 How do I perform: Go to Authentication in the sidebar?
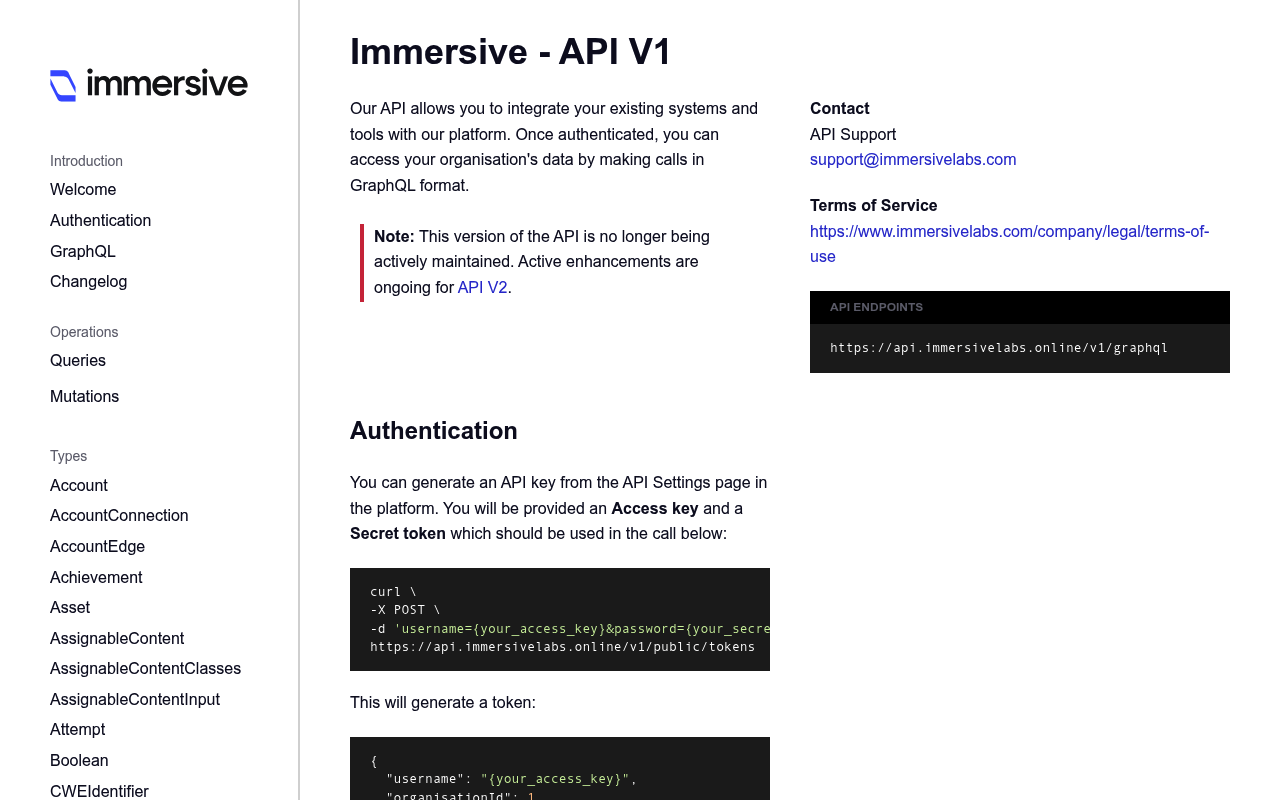(100, 220)
